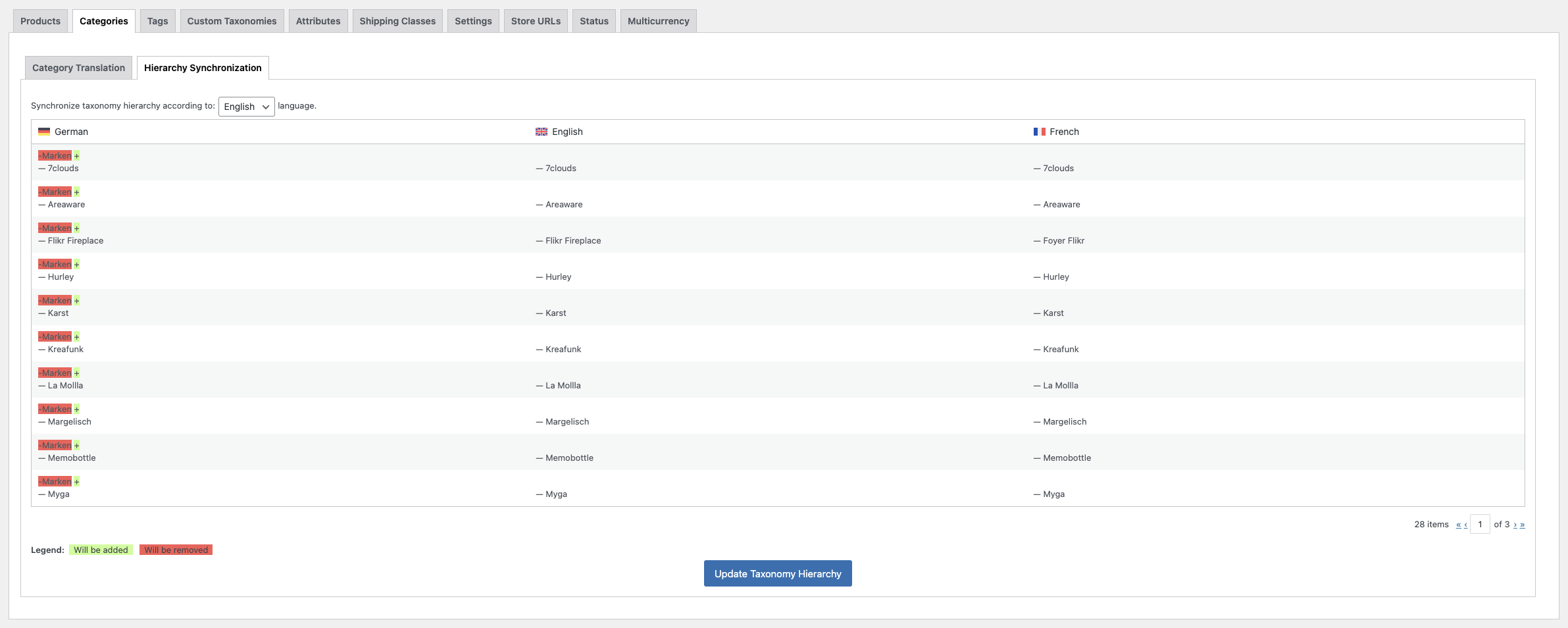Select the Categories tab
This screenshot has height=628, width=1568.
pos(104,21)
